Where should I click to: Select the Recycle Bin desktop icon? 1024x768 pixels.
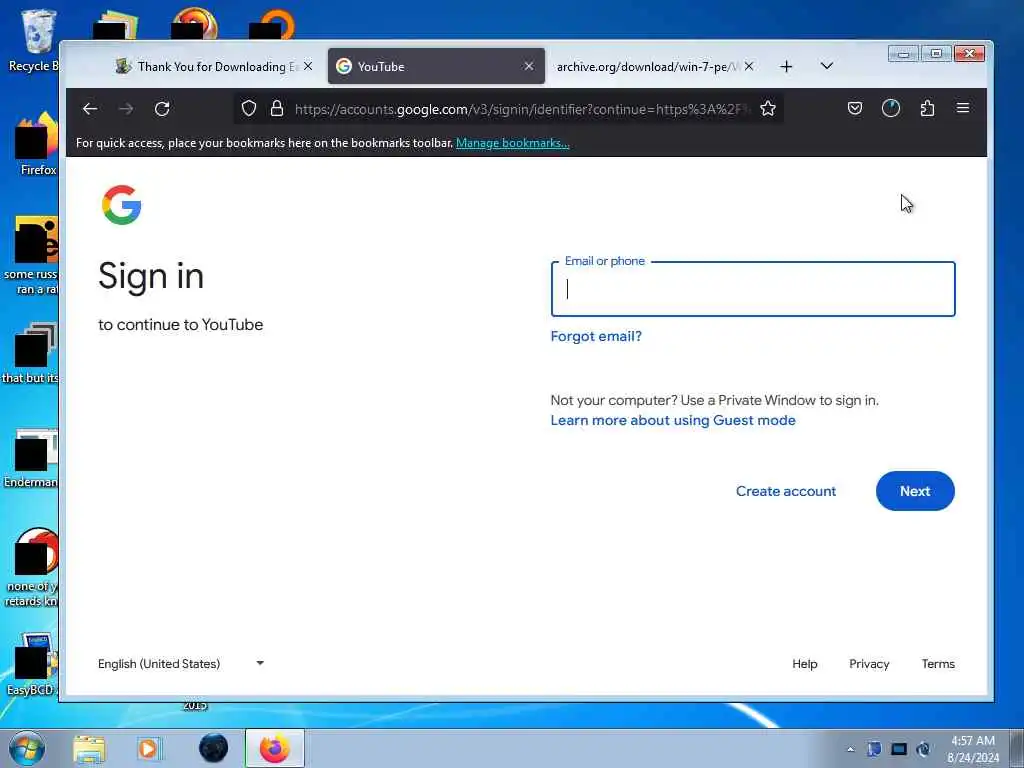[34, 40]
